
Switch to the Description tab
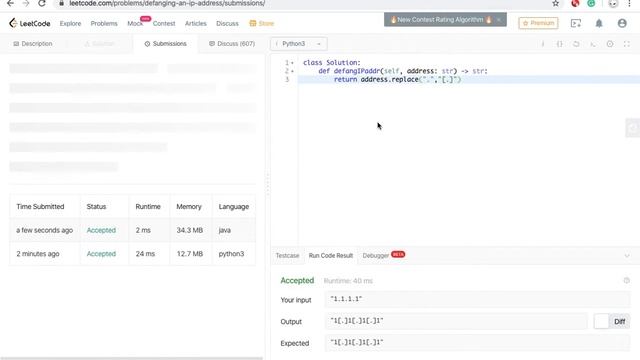(x=33, y=44)
